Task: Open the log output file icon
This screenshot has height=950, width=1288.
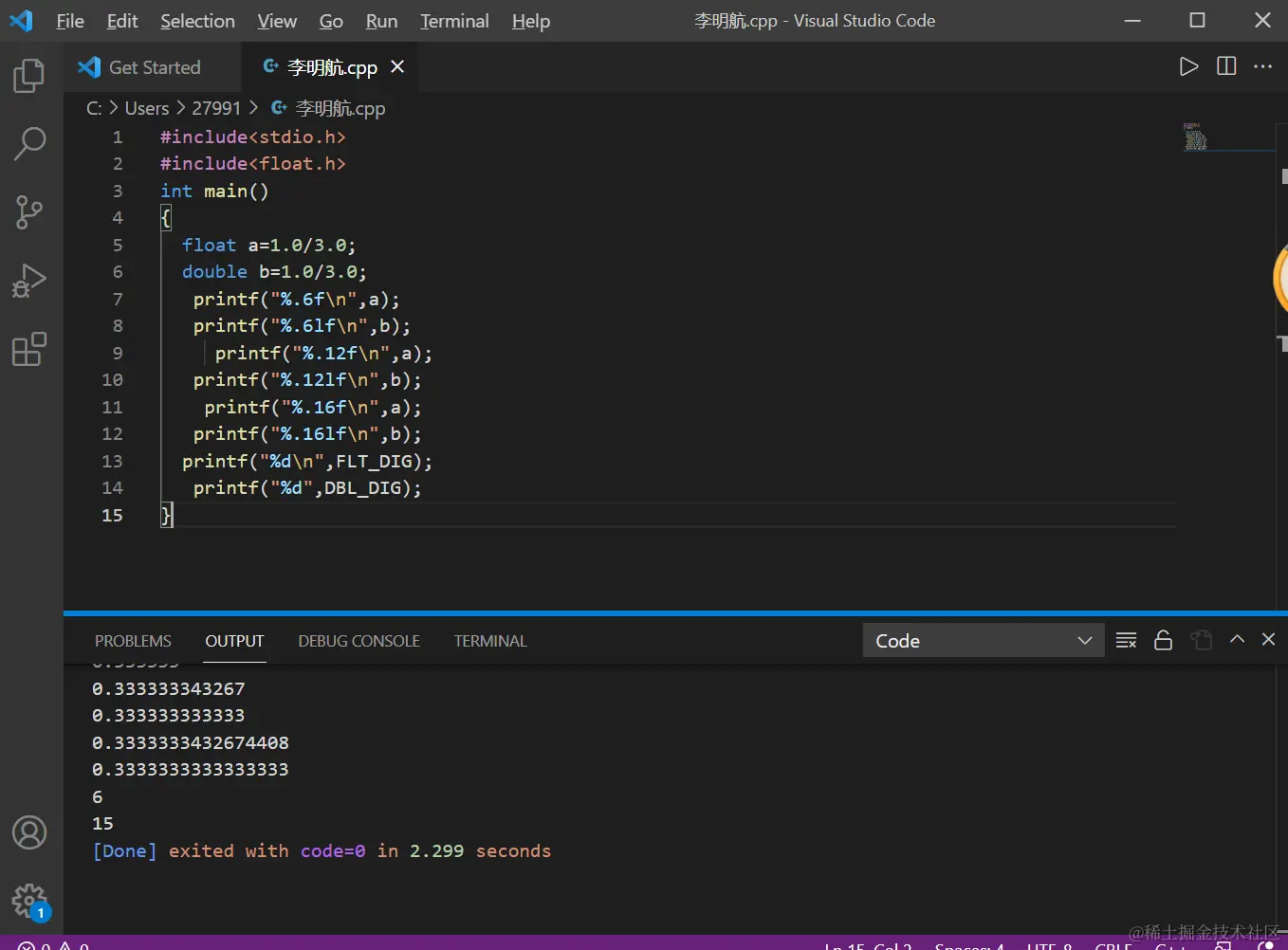Action: tap(1202, 640)
